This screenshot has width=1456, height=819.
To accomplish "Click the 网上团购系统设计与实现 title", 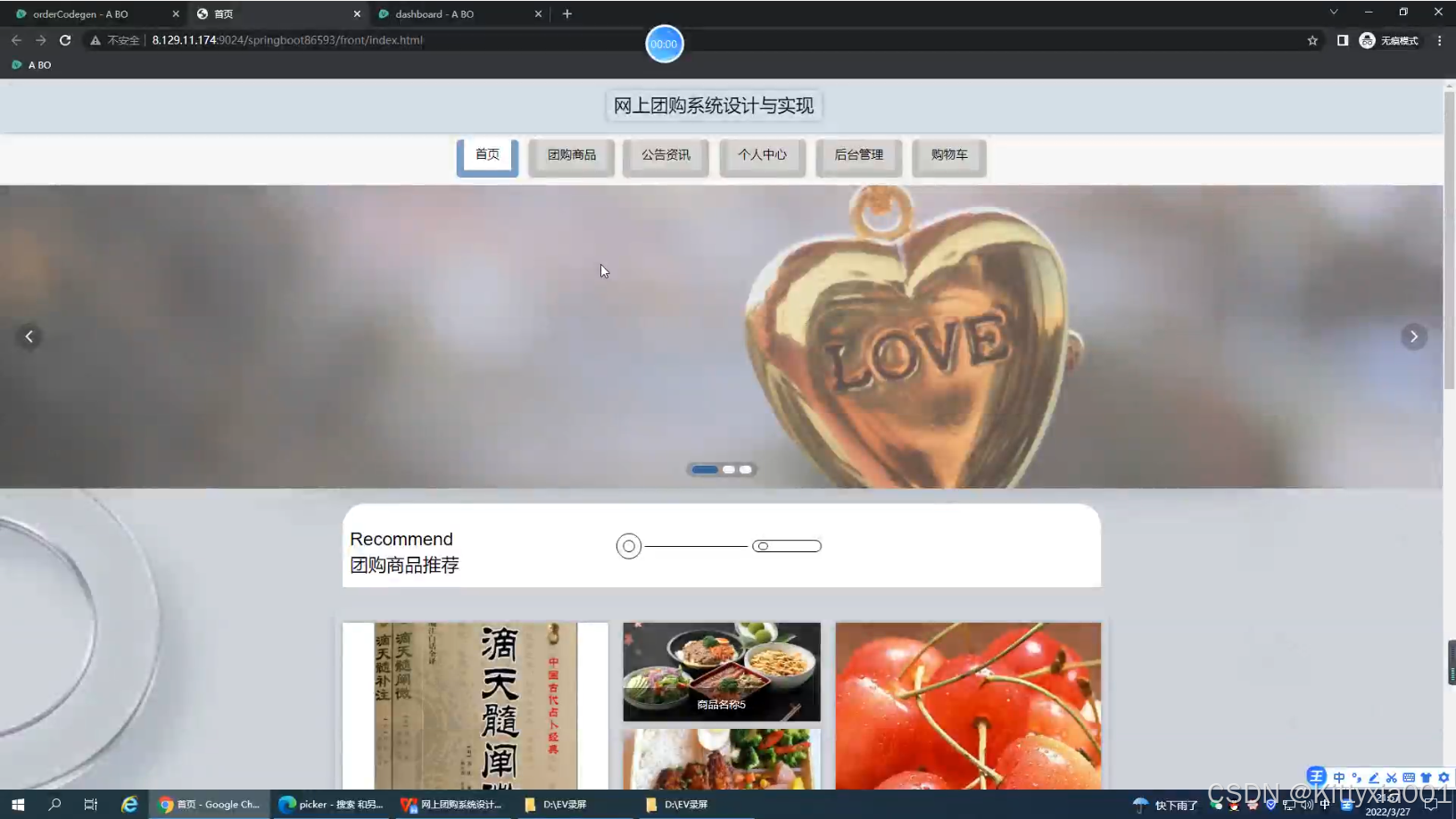I will click(x=714, y=106).
